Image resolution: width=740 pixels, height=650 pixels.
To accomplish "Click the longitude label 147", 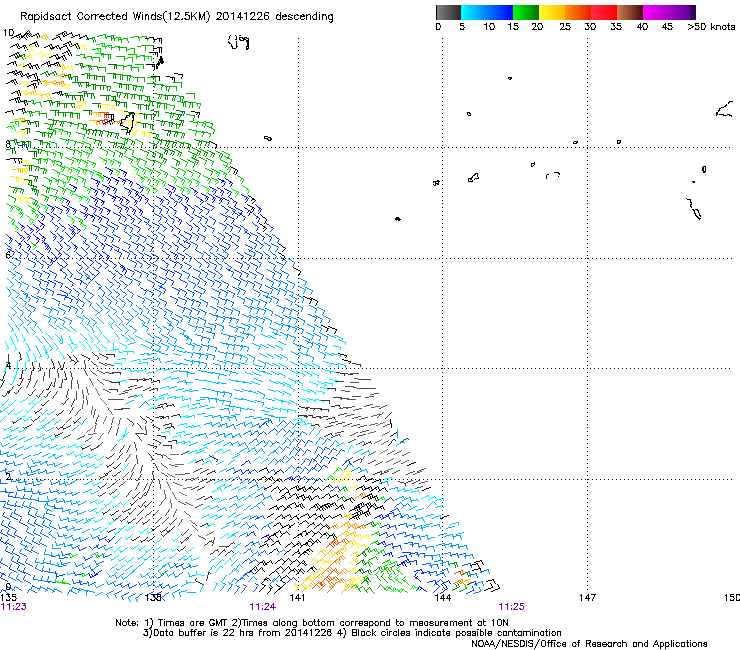I will tap(587, 598).
